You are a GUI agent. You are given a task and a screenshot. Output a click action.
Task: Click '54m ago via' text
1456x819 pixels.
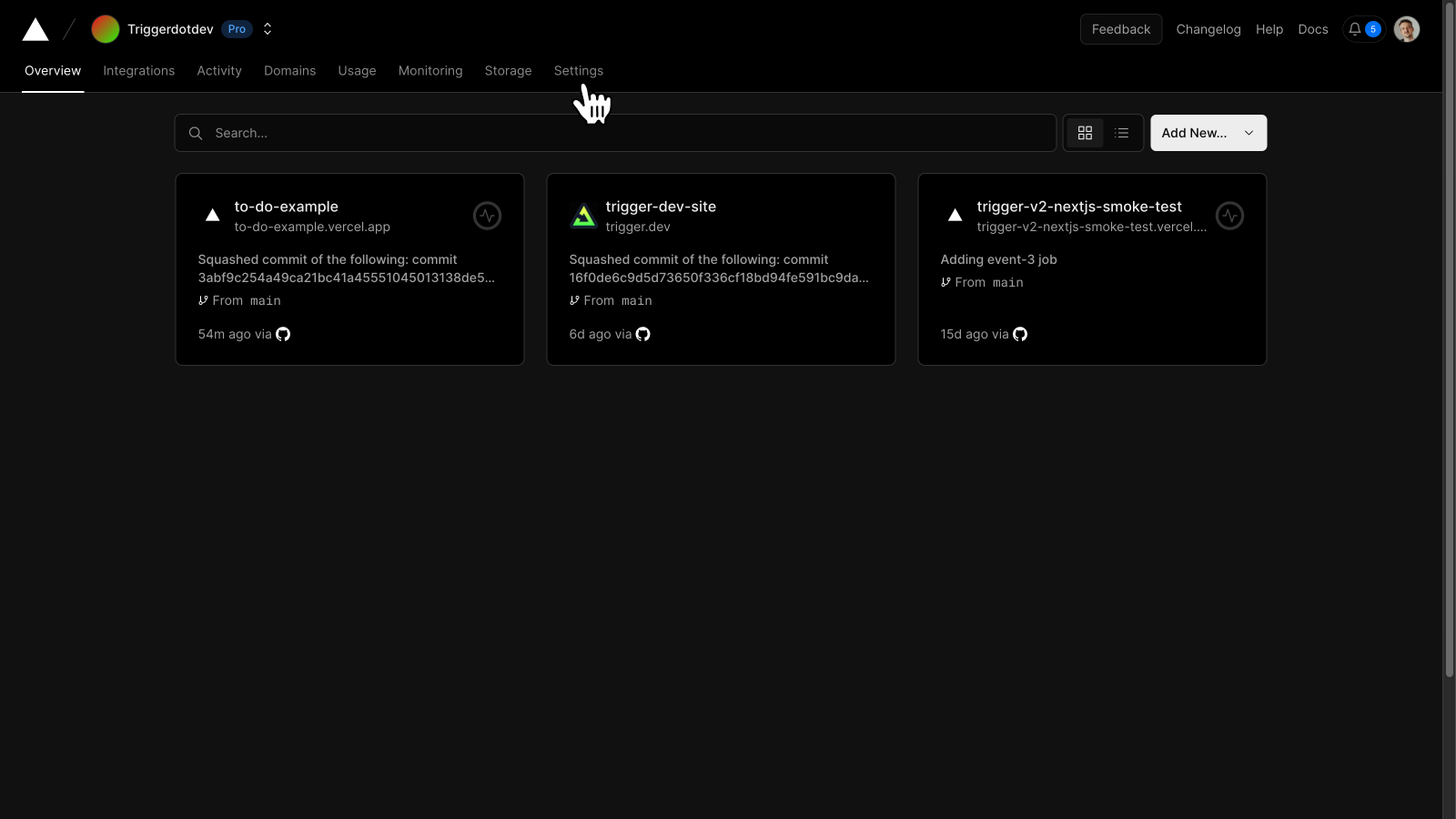click(235, 334)
